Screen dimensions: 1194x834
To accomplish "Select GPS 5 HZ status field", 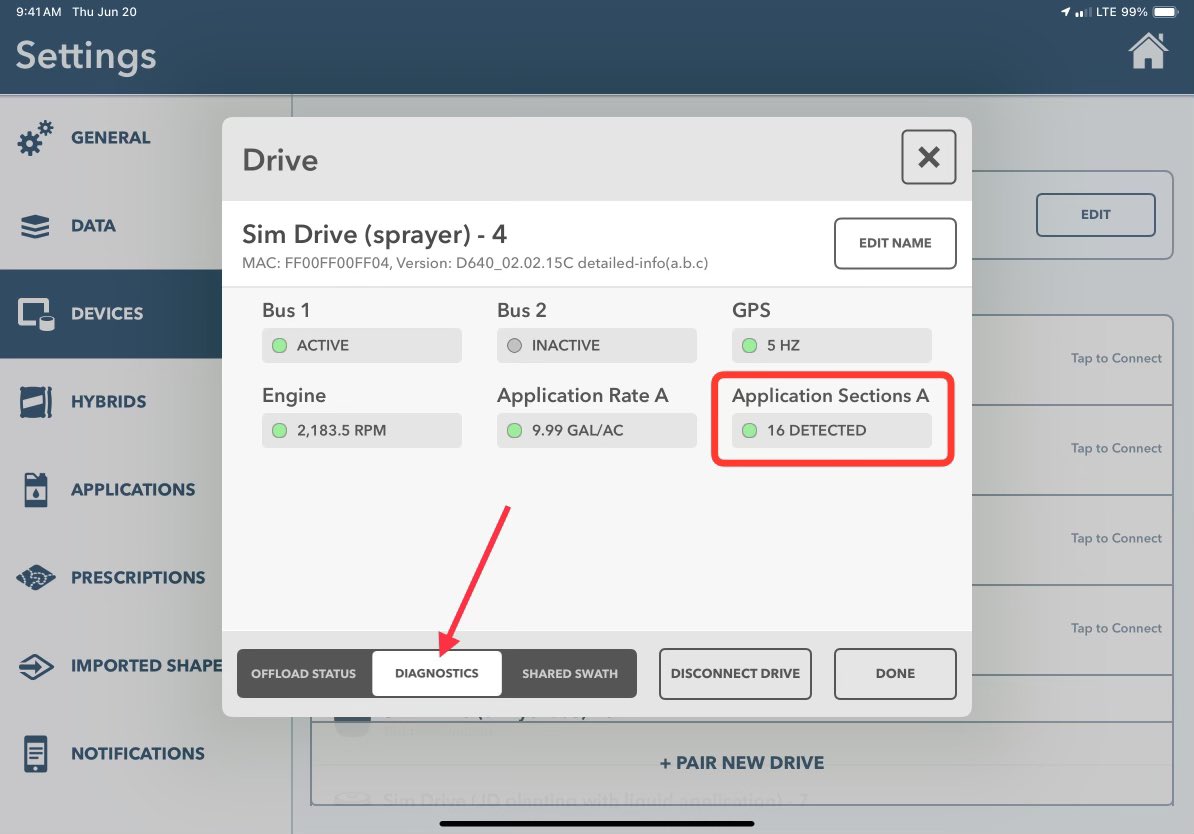I will pos(832,346).
